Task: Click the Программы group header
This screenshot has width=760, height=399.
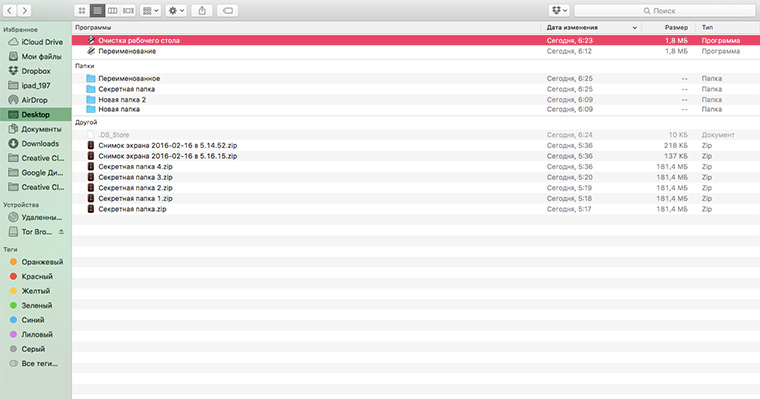Action: click(93, 28)
